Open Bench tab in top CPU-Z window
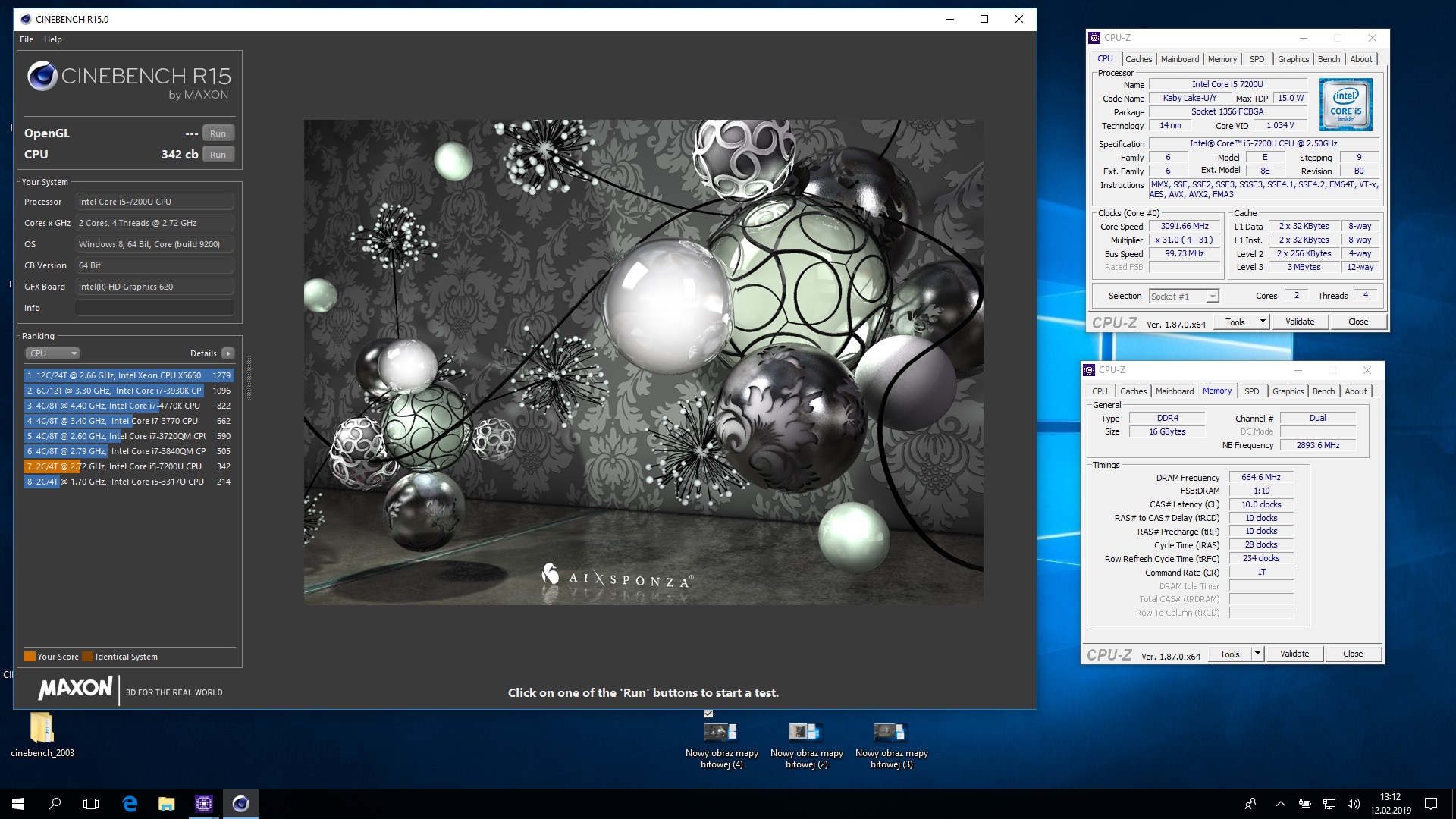 point(1329,59)
